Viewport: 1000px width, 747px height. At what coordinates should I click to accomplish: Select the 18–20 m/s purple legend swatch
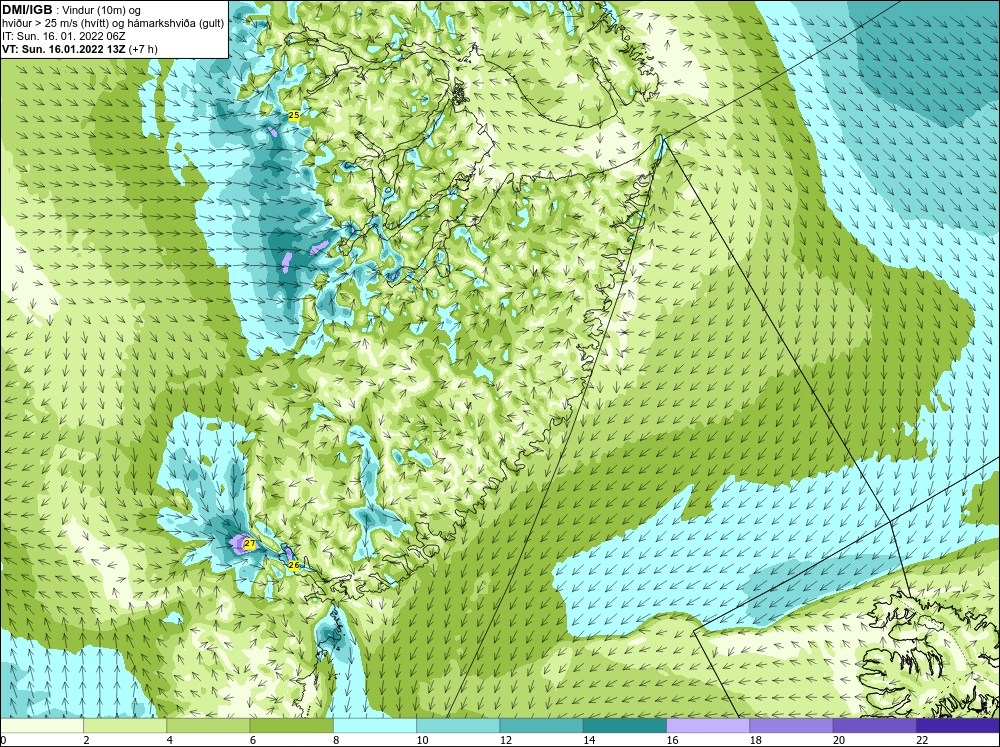click(x=791, y=726)
